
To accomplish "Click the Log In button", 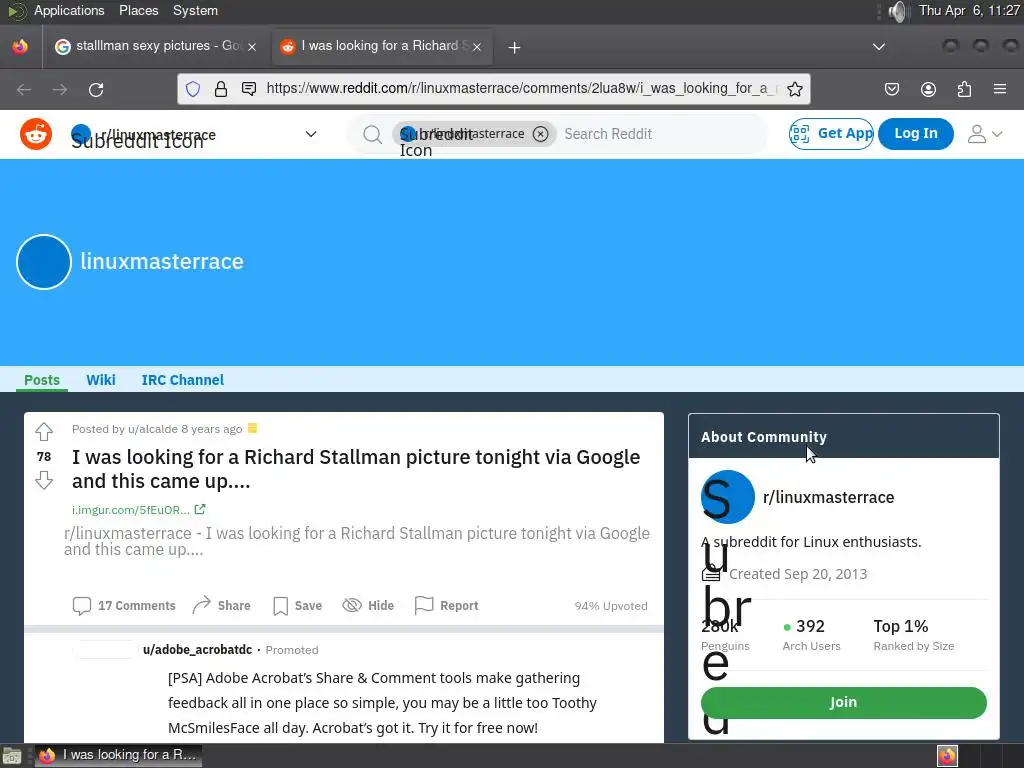I will pos(916,134).
